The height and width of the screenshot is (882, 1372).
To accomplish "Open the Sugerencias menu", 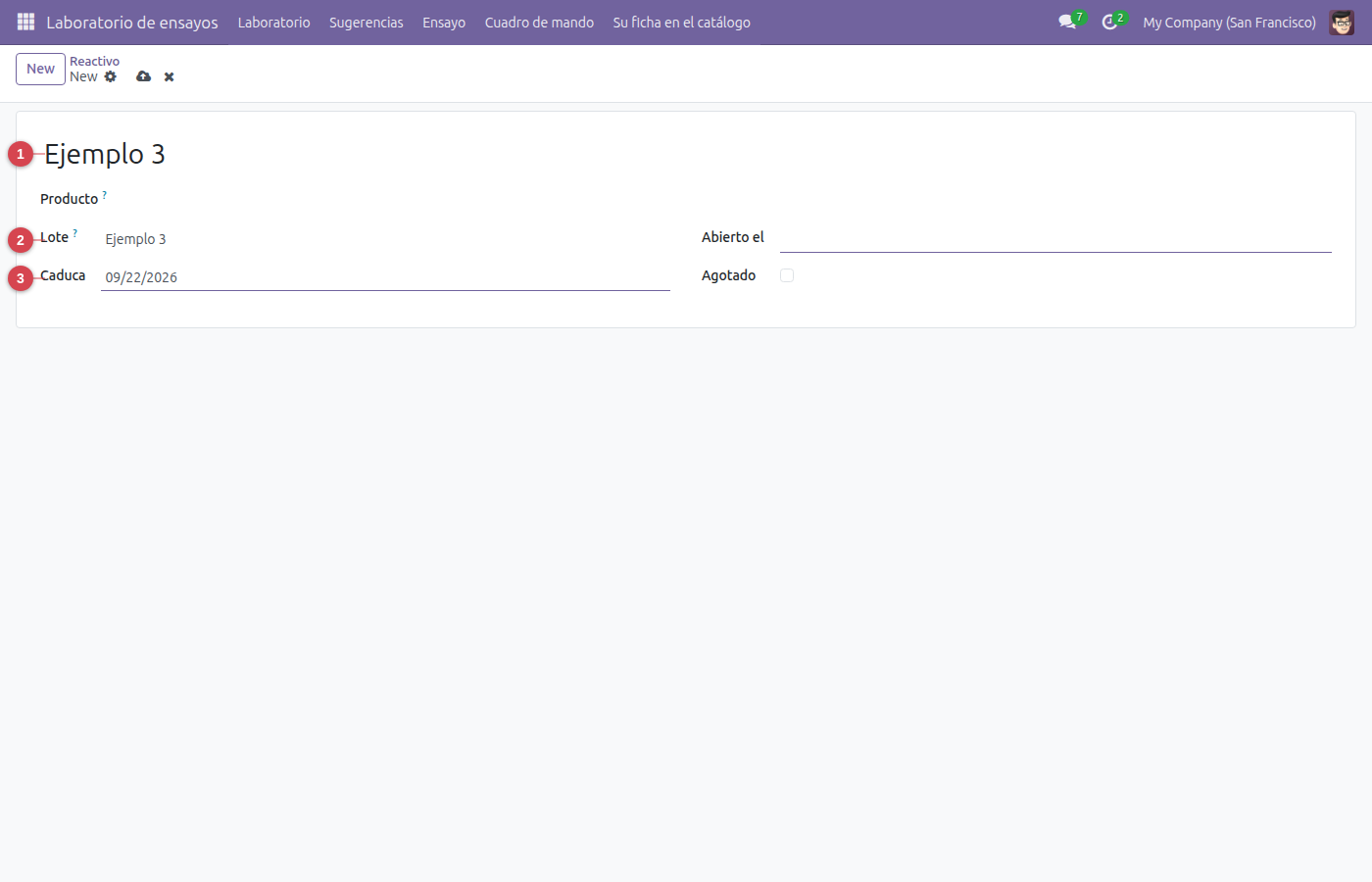I will click(x=367, y=22).
